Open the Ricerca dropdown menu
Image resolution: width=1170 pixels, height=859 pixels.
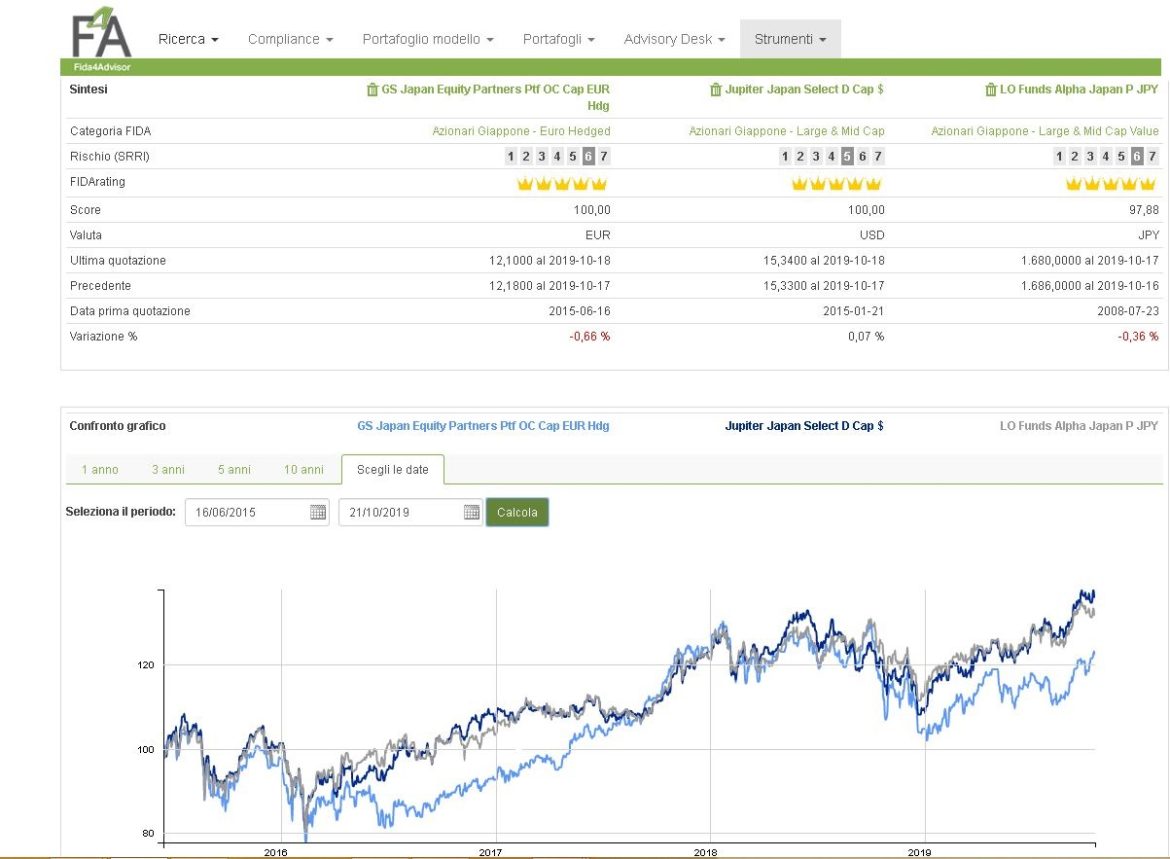pyautogui.click(x=188, y=39)
